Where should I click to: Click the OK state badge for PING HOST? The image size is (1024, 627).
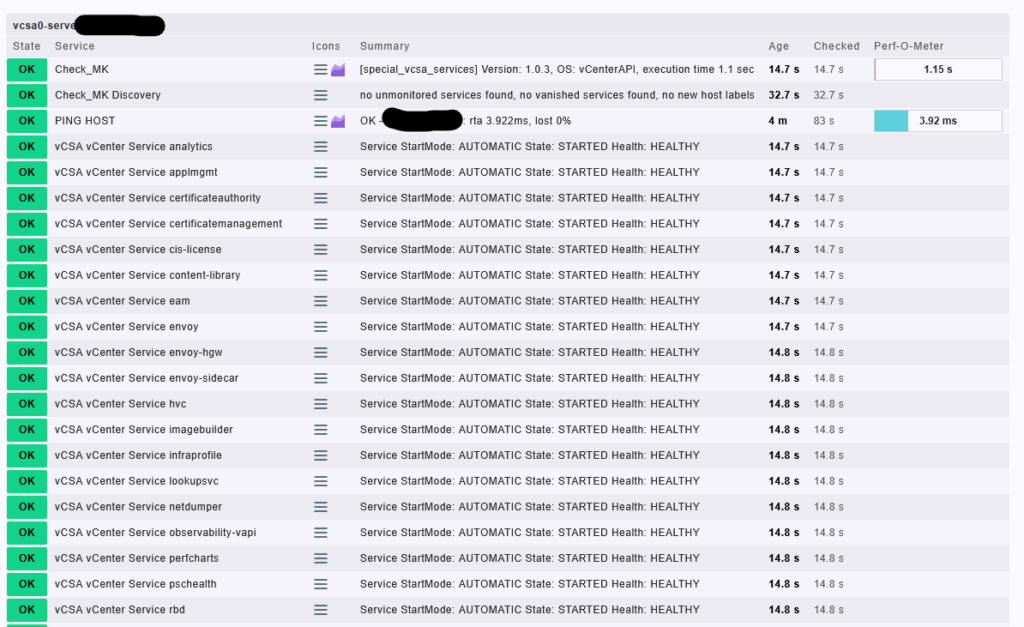pos(27,121)
